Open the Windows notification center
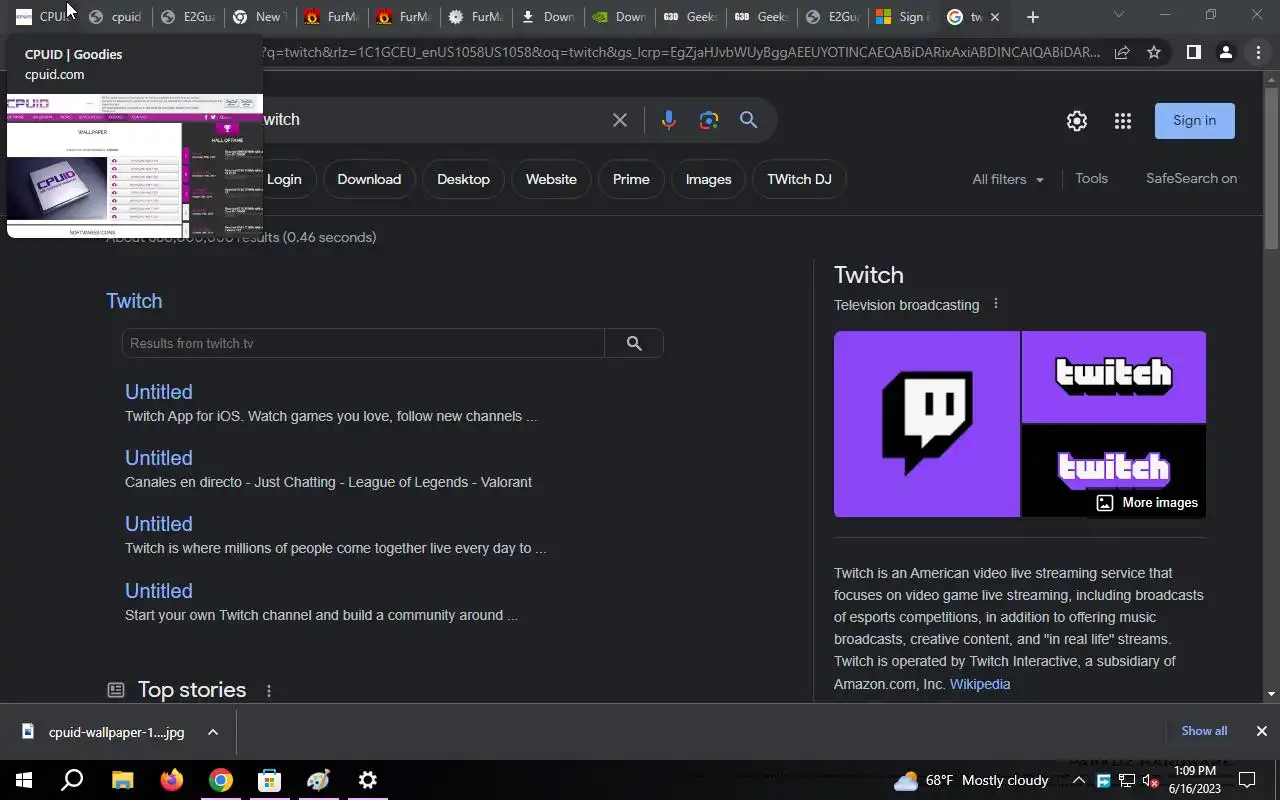 [1247, 780]
